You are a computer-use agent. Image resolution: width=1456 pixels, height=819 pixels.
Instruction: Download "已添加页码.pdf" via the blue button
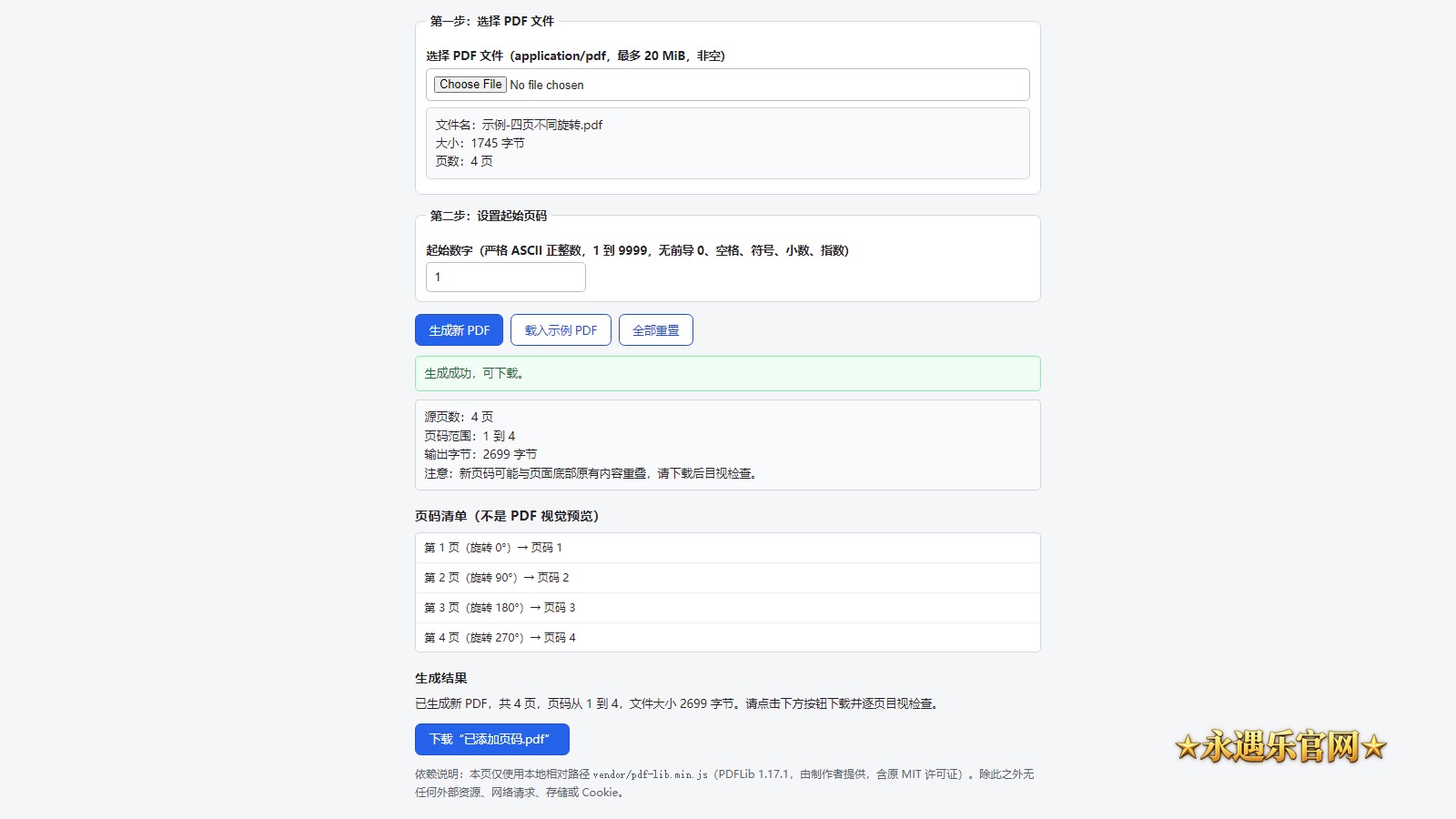tap(492, 739)
